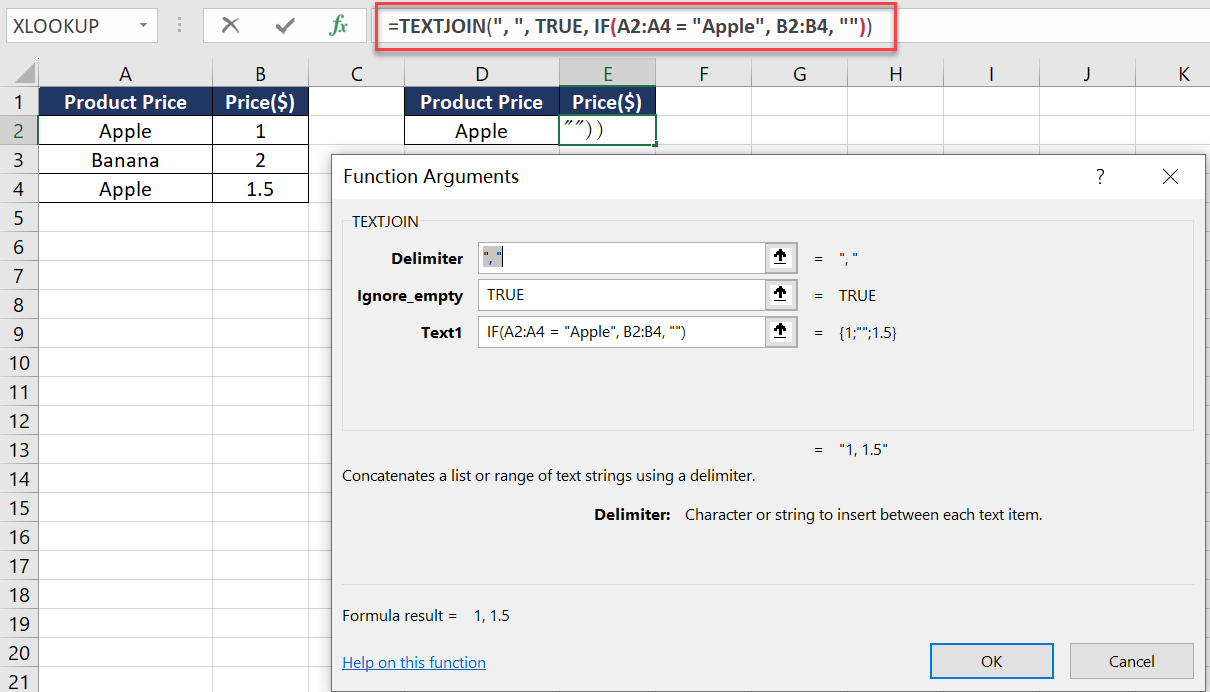The image size is (1210, 692).
Task: Select column K header
Action: 1174,73
